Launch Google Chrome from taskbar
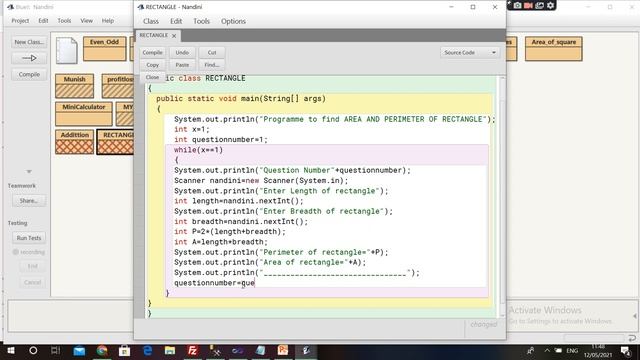Viewport: 640px width, 360px height. pyautogui.click(x=102, y=351)
